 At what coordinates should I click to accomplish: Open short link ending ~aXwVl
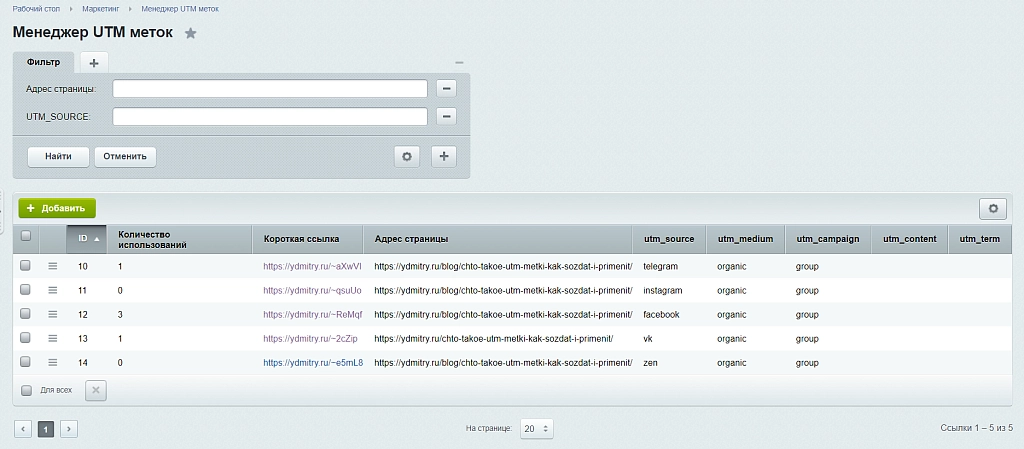[x=312, y=266]
